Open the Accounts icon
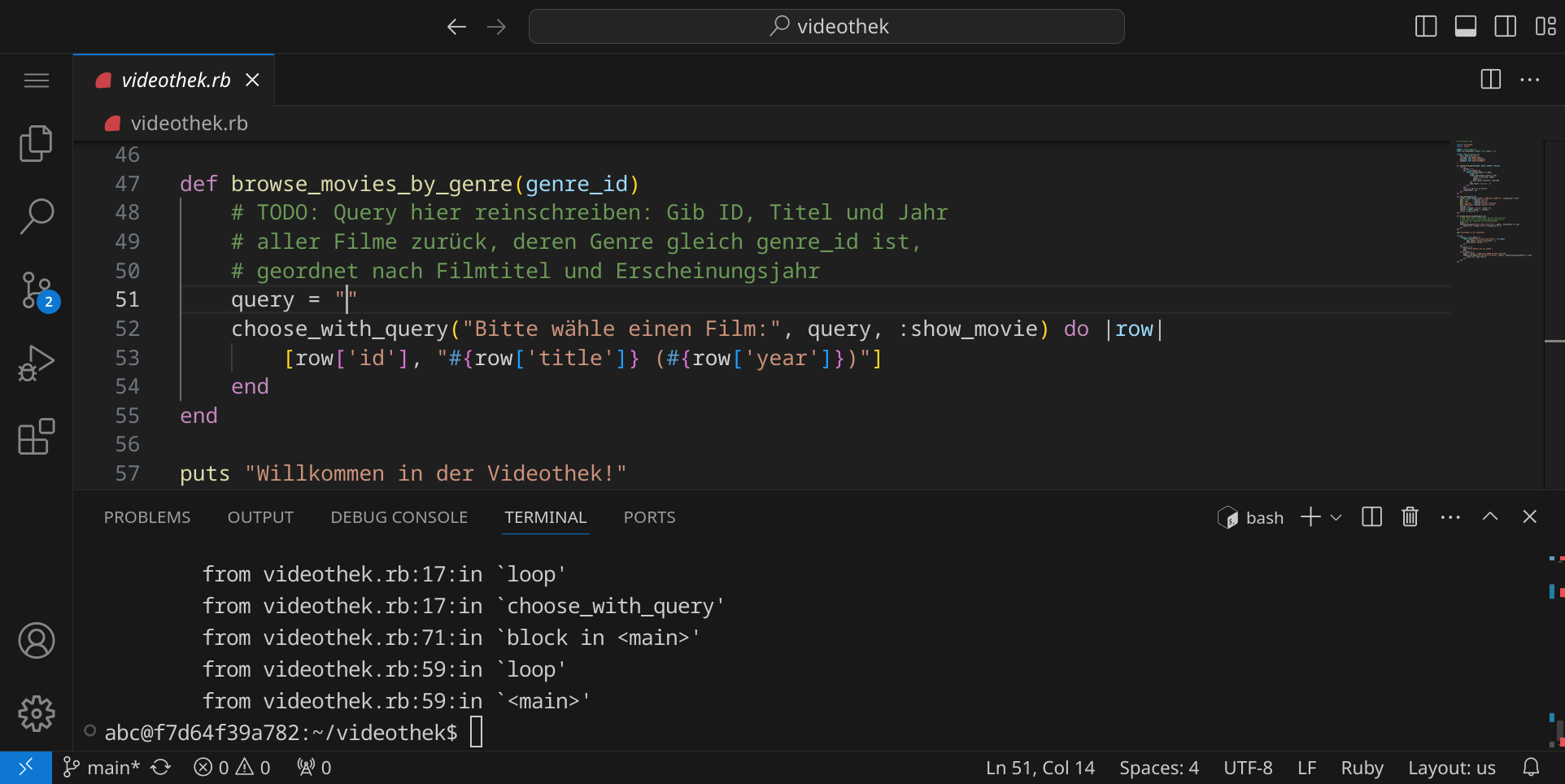The height and width of the screenshot is (784, 1565). click(36, 641)
